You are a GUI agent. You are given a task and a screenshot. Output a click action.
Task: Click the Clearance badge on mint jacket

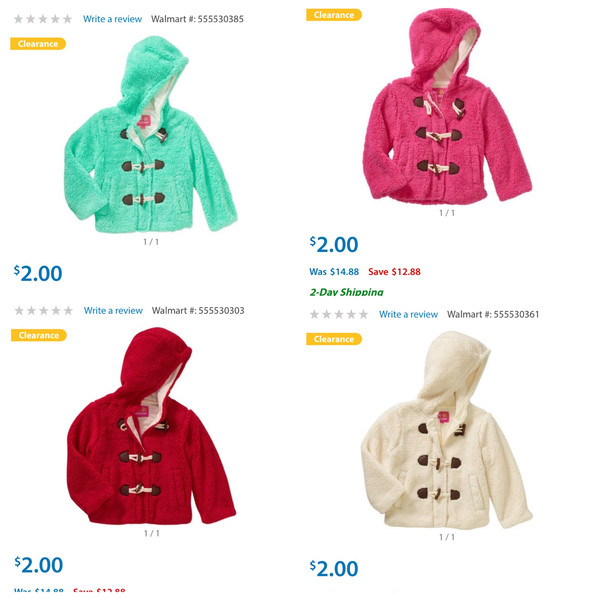click(x=38, y=44)
